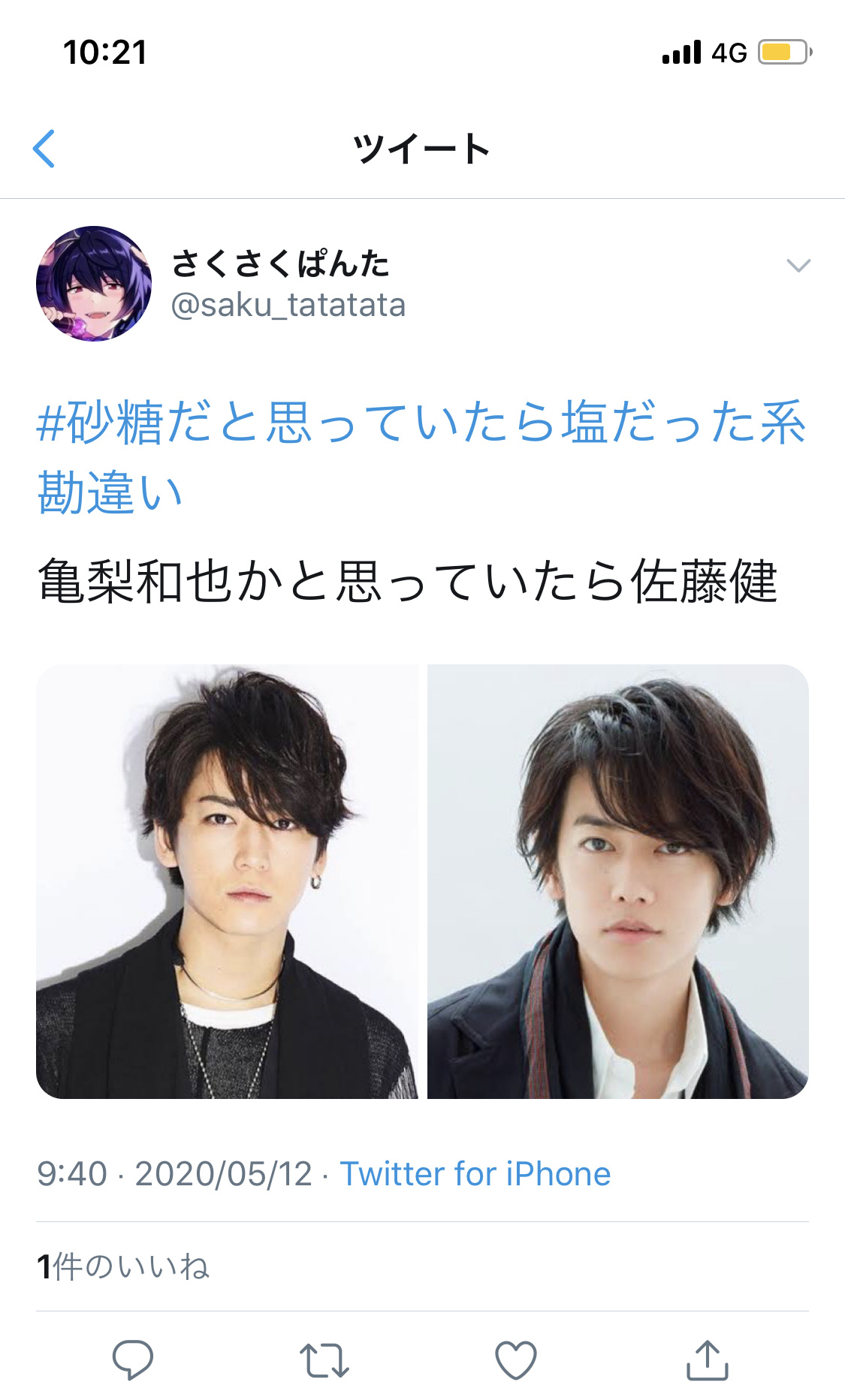Open the profile avatar of さくさくぱんた
This screenshot has height=1400, width=845.
(x=94, y=284)
